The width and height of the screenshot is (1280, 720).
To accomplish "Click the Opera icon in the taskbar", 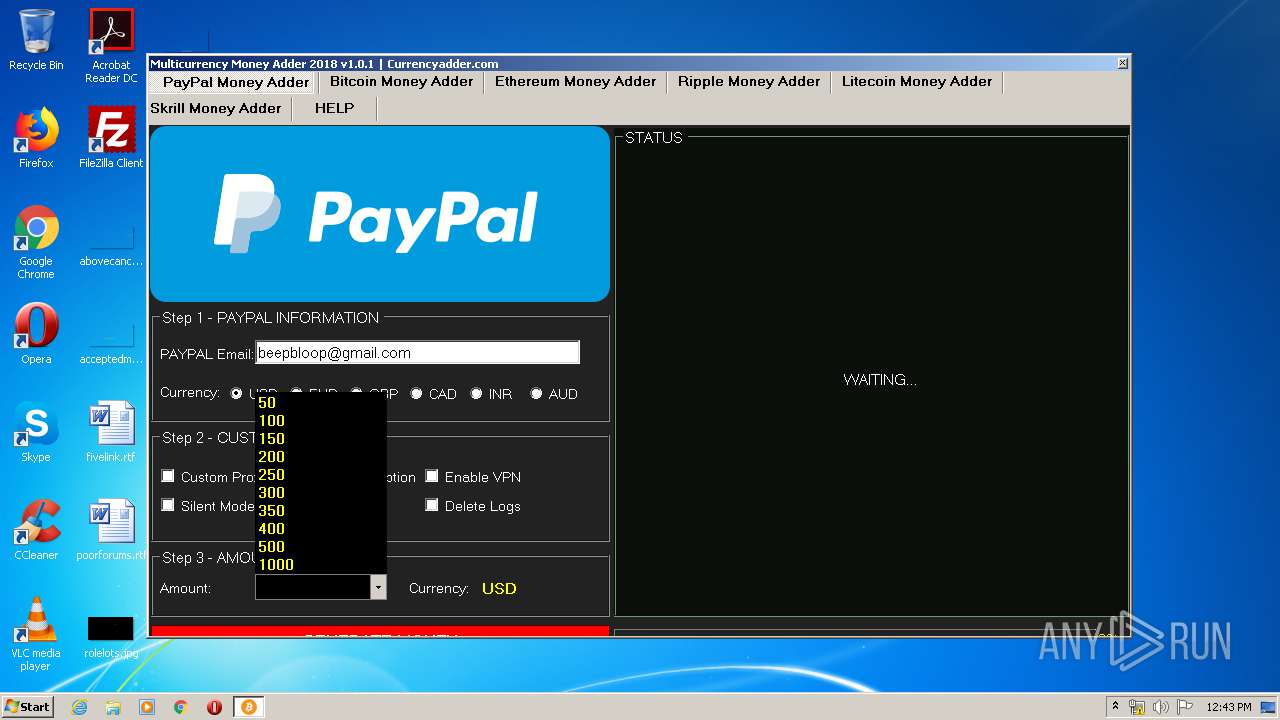I will coord(214,707).
